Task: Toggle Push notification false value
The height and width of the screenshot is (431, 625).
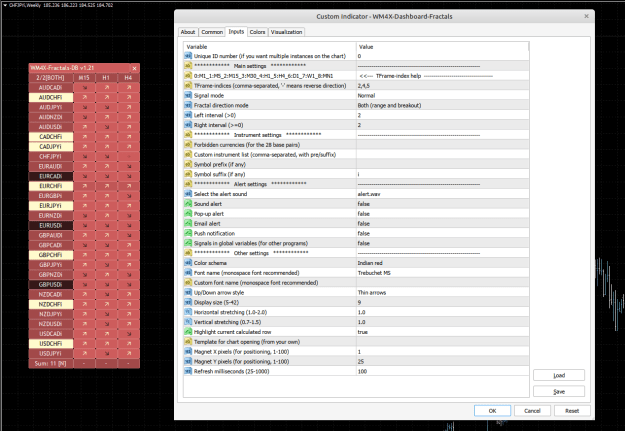Action: [442, 233]
